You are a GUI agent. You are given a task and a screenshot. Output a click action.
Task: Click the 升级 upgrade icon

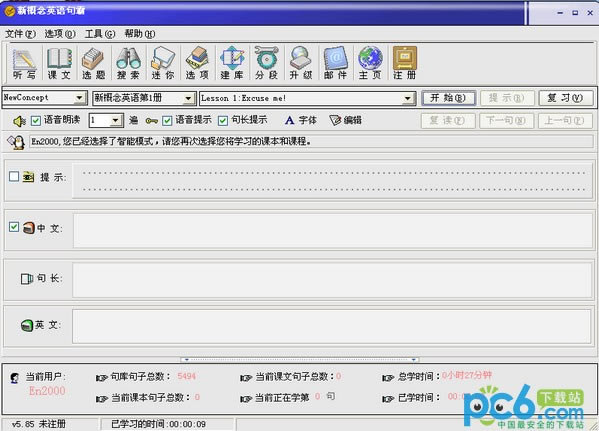coord(301,63)
